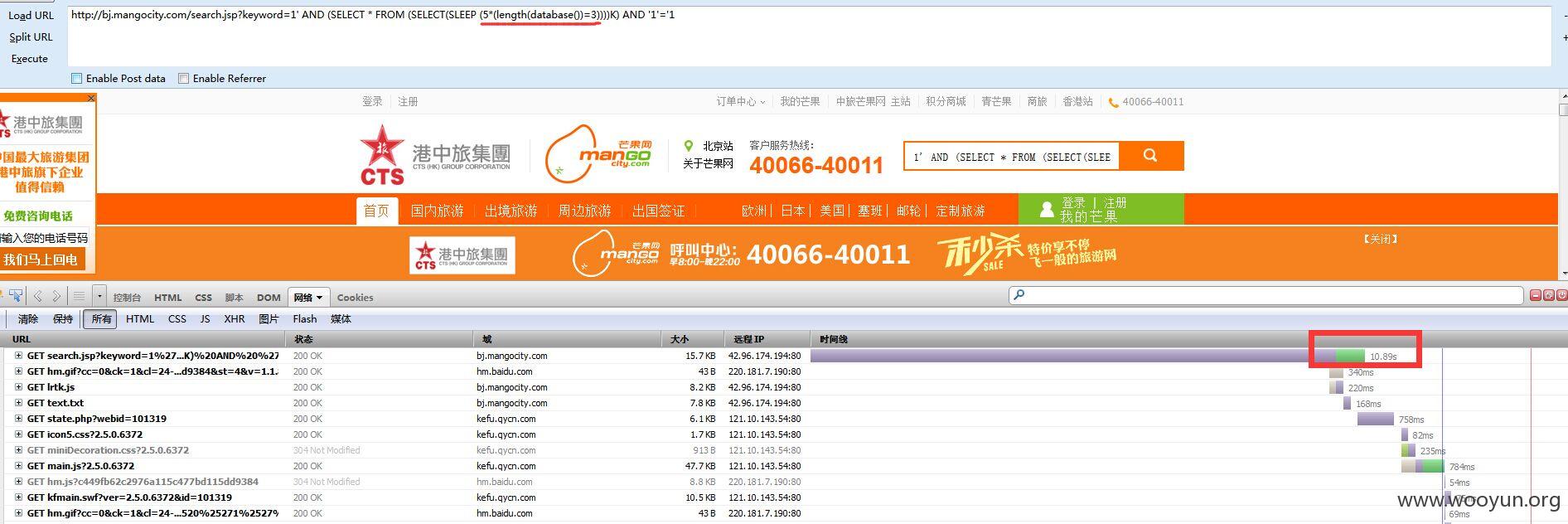Click the user icon in 我的芒果

point(1047,210)
